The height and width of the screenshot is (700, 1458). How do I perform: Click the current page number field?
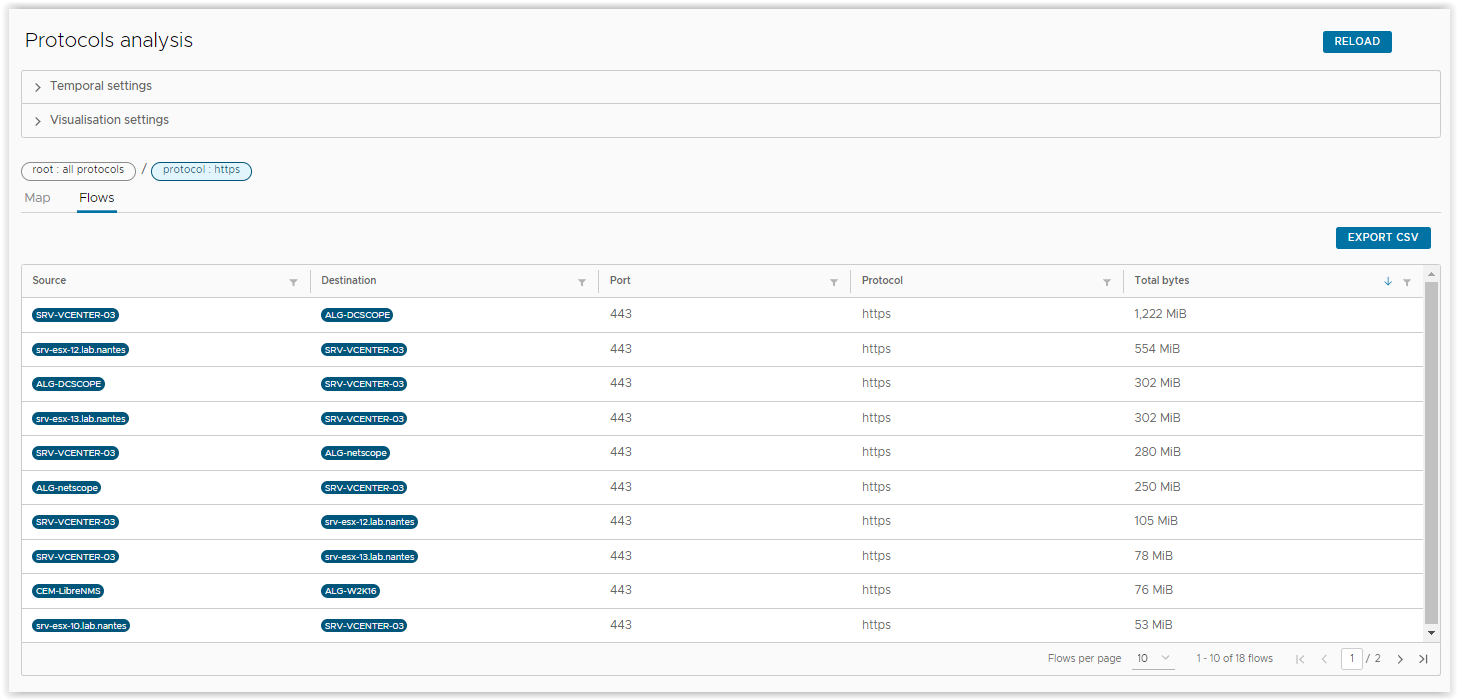(1352, 659)
